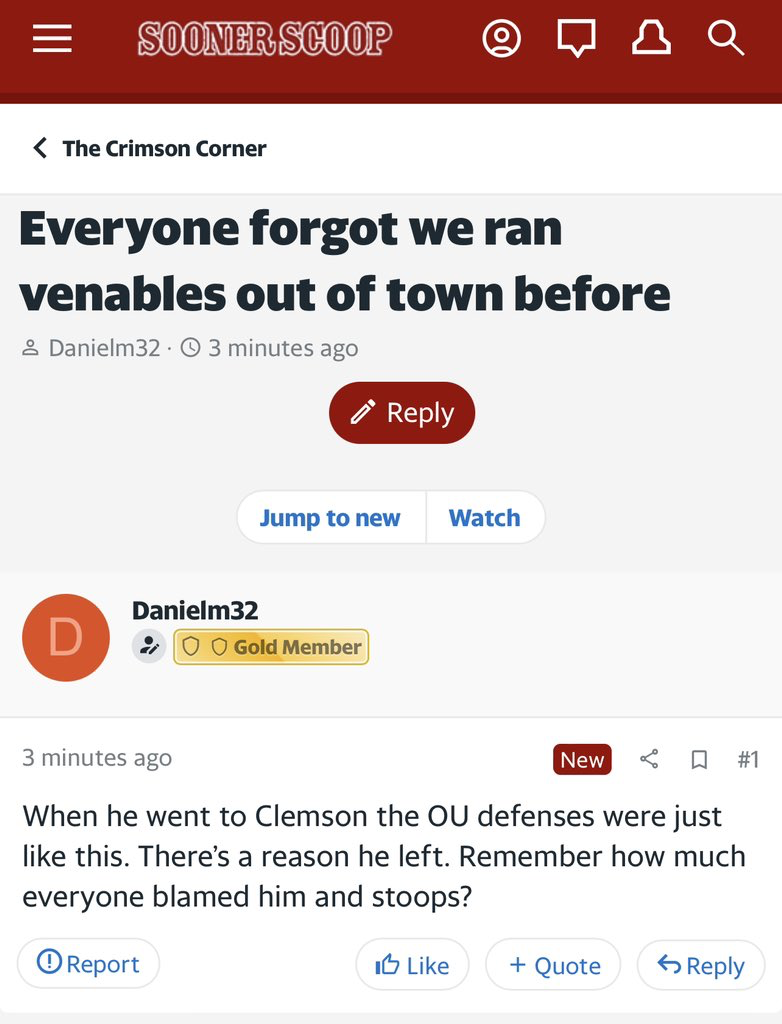
Task: Go back to The Crimson Corner
Action: pos(150,149)
